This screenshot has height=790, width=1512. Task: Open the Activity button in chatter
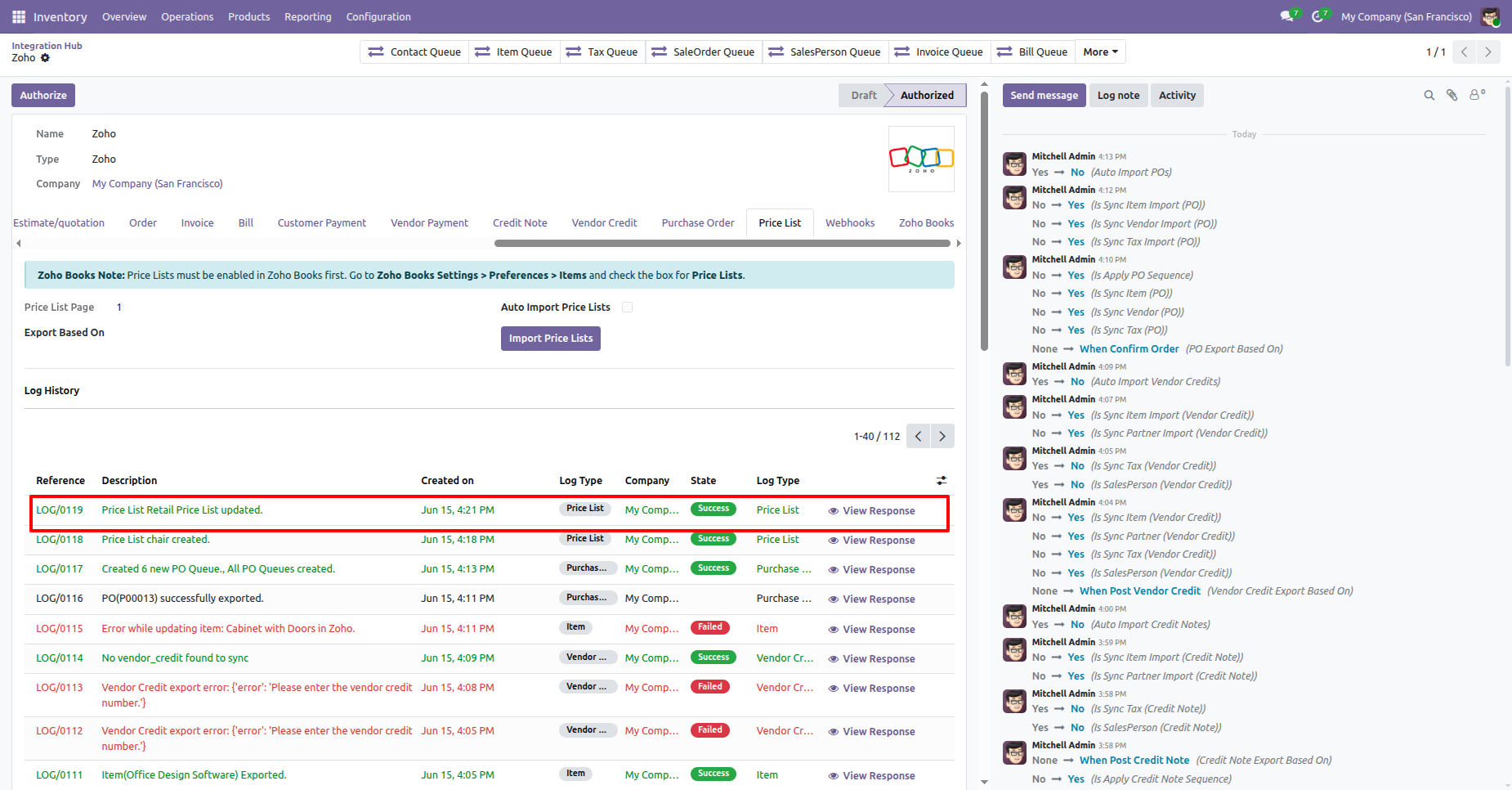click(1177, 96)
